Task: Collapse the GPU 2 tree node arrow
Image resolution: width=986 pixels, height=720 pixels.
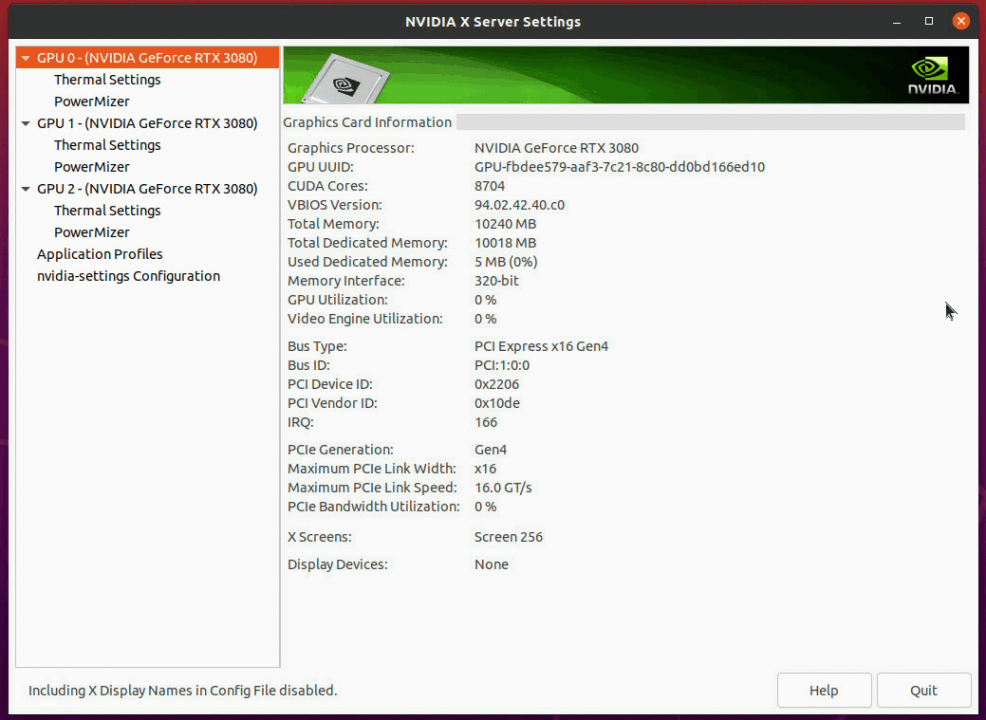Action: pos(26,189)
